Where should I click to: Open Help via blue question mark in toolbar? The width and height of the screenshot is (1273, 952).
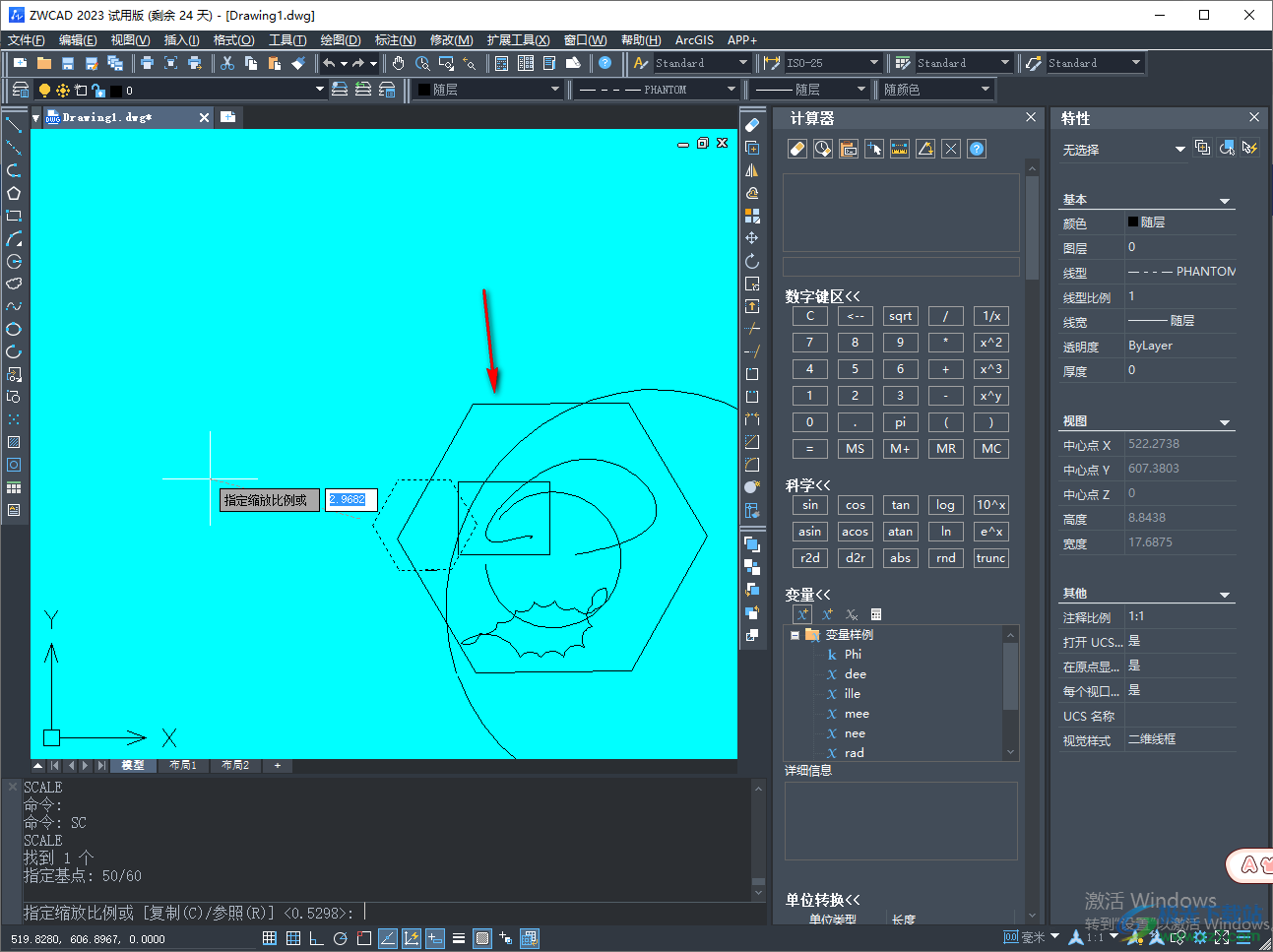pos(605,63)
